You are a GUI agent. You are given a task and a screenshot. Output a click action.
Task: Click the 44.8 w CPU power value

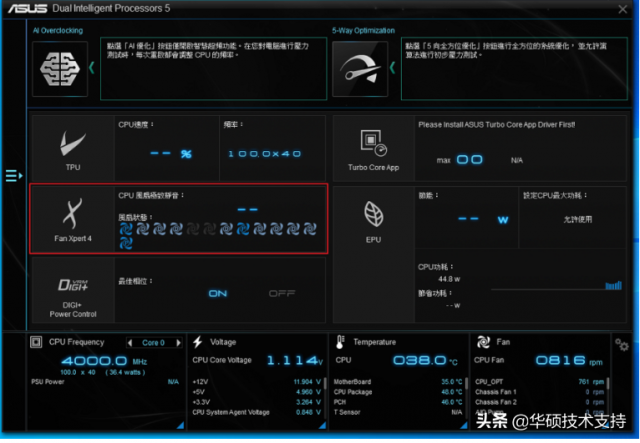(449, 279)
